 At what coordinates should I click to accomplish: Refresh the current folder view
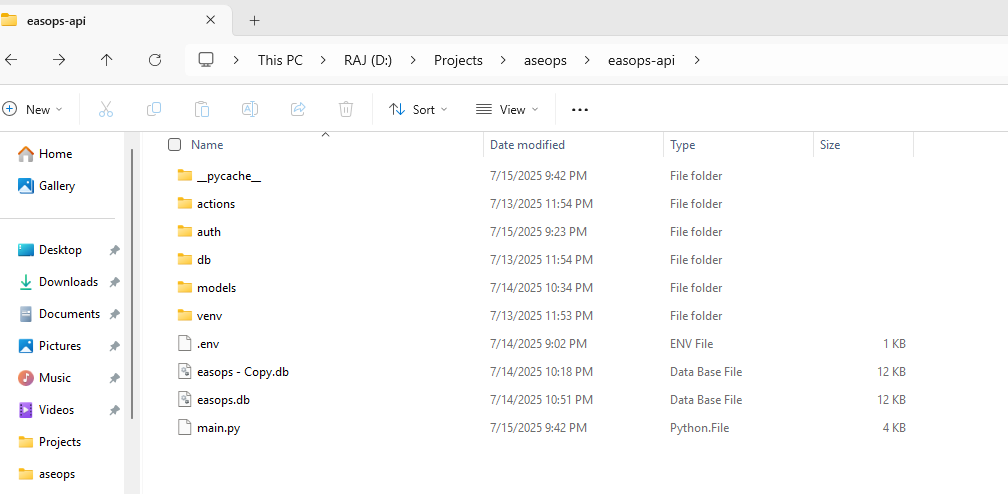point(155,60)
